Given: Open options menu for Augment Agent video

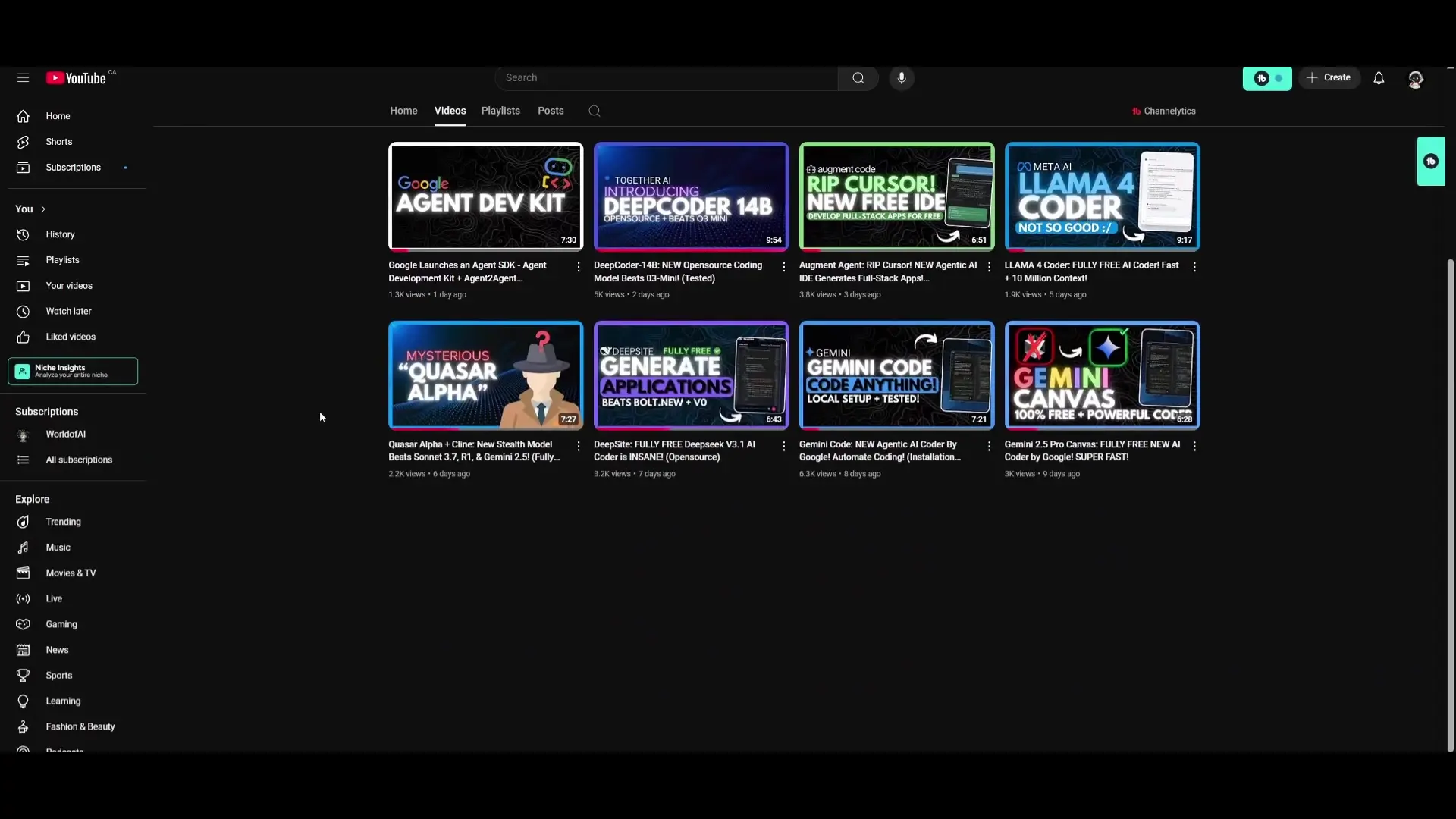Looking at the screenshot, I should click(x=989, y=267).
